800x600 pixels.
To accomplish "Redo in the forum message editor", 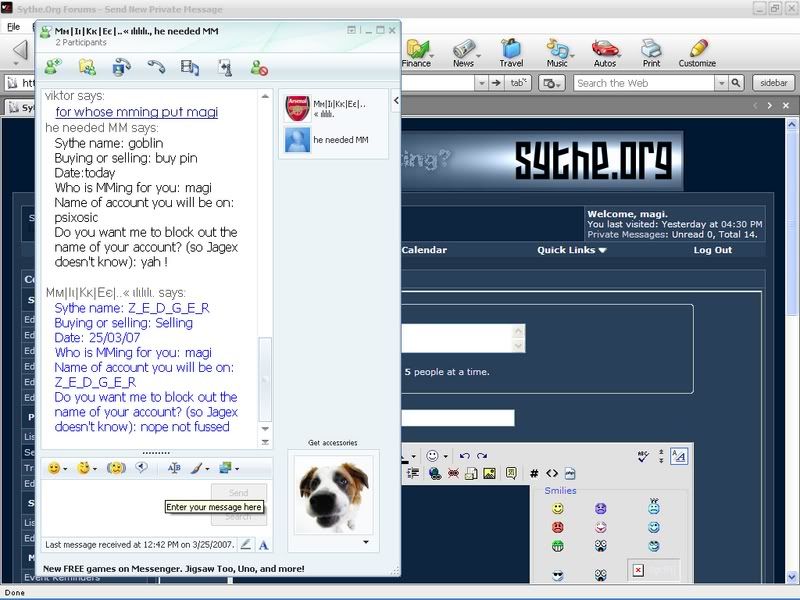I will pos(482,456).
